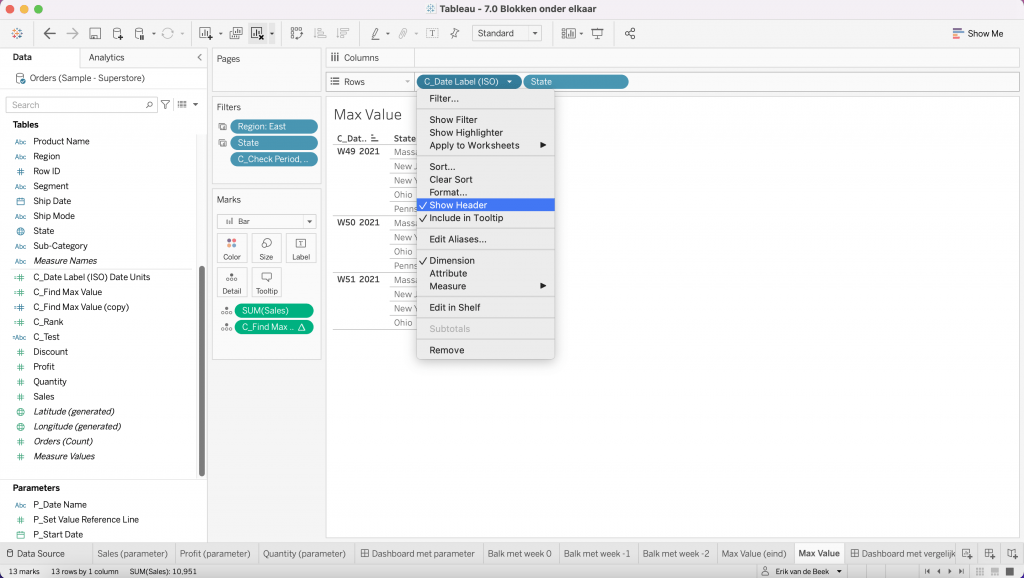
Task: Switch to the Analytics tab
Action: click(x=107, y=58)
